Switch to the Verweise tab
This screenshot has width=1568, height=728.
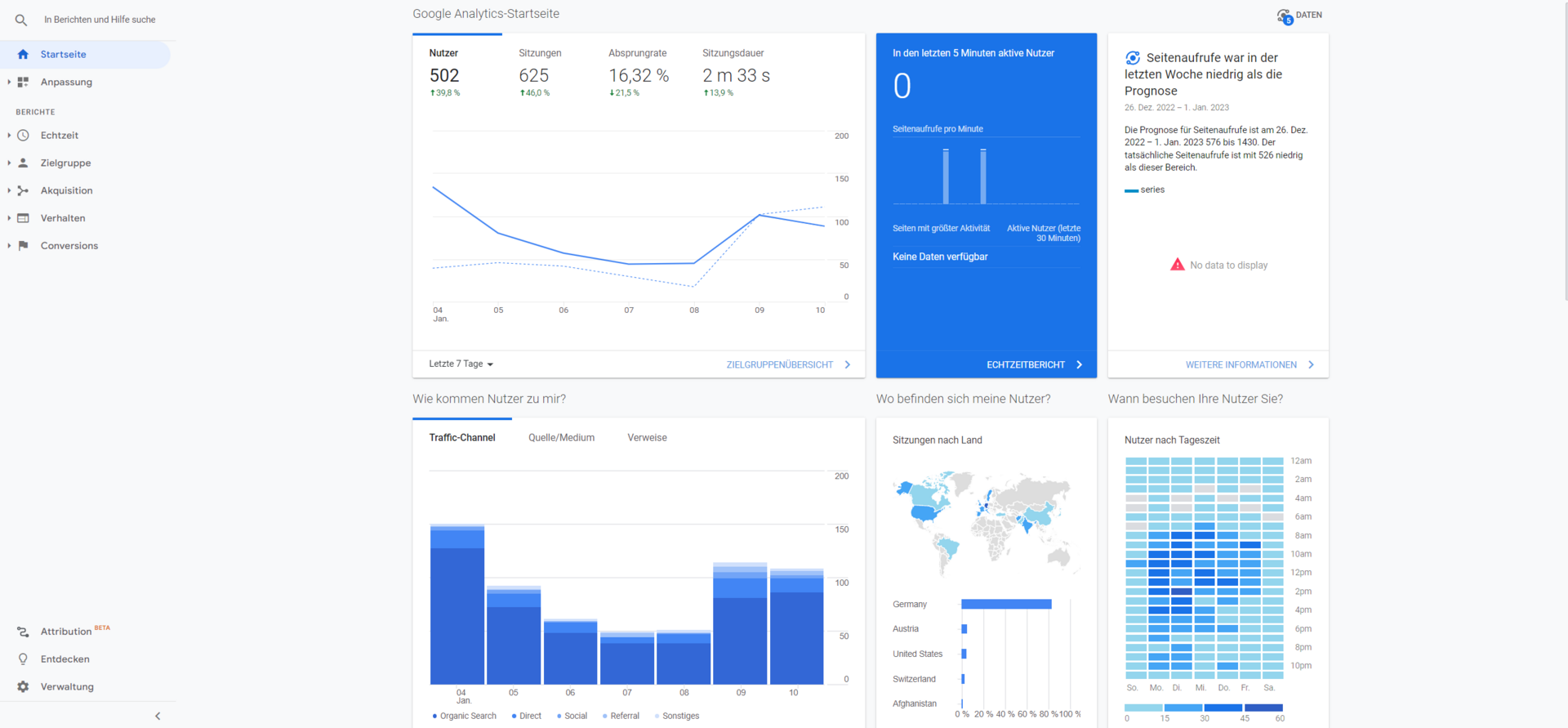click(647, 438)
